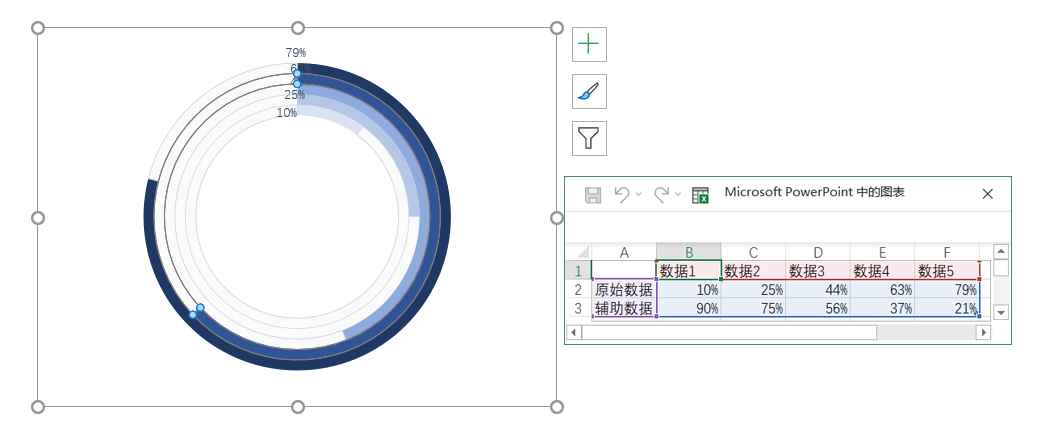Select column B header
This screenshot has width=1042, height=435.
(688, 252)
